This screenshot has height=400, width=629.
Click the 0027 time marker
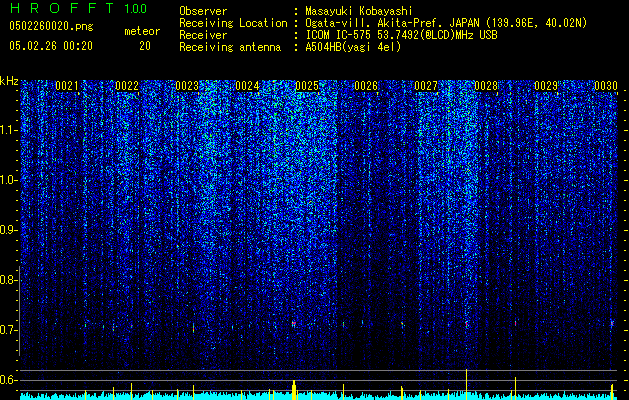[426, 86]
